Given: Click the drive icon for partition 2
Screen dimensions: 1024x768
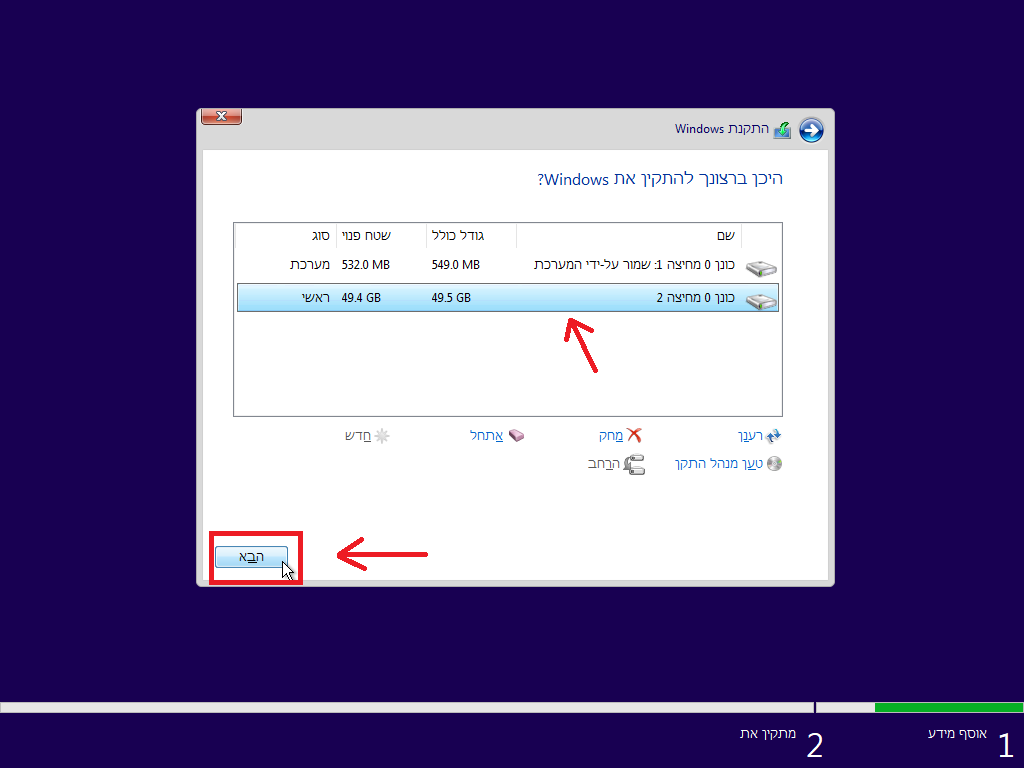Looking at the screenshot, I should tap(761, 300).
